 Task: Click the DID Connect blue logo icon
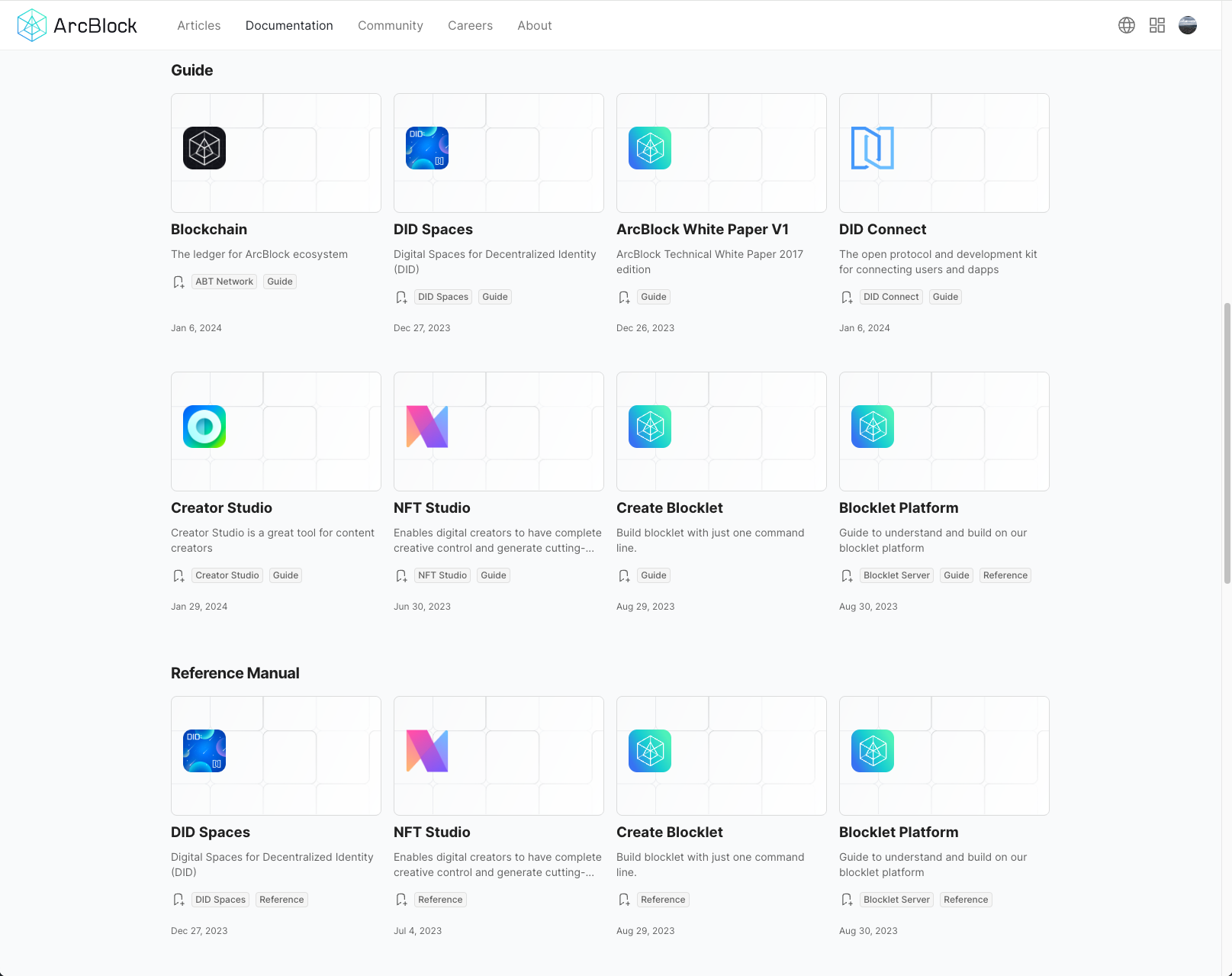point(872,148)
